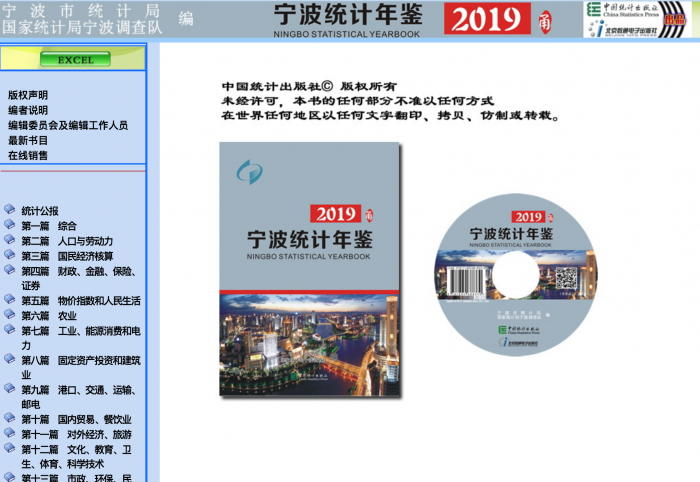The image size is (700, 482).
Task: Open the 版权声明 link
Action: pos(28,95)
